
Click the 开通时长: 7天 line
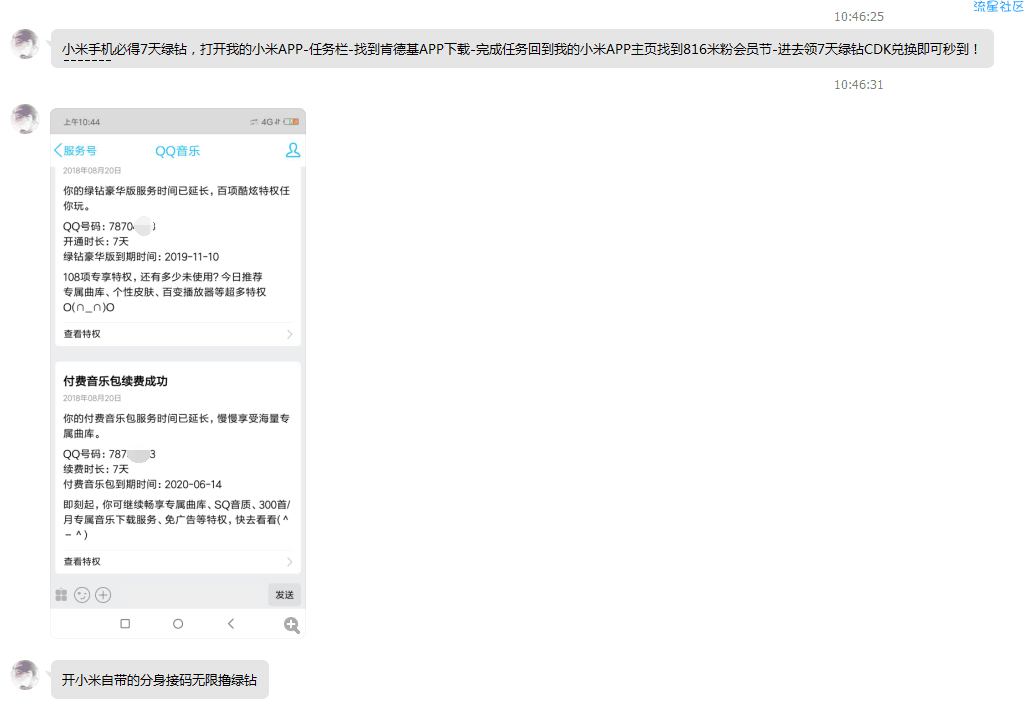tap(96, 242)
